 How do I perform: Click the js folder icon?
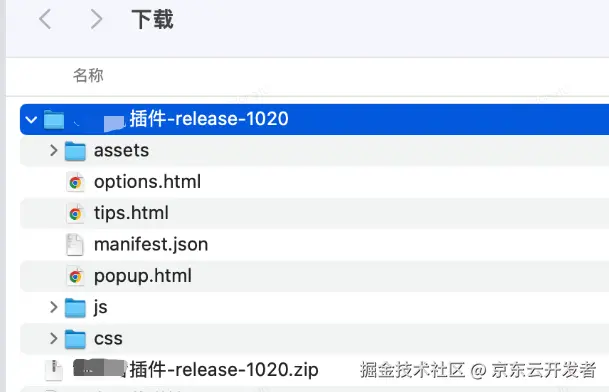tap(75, 308)
